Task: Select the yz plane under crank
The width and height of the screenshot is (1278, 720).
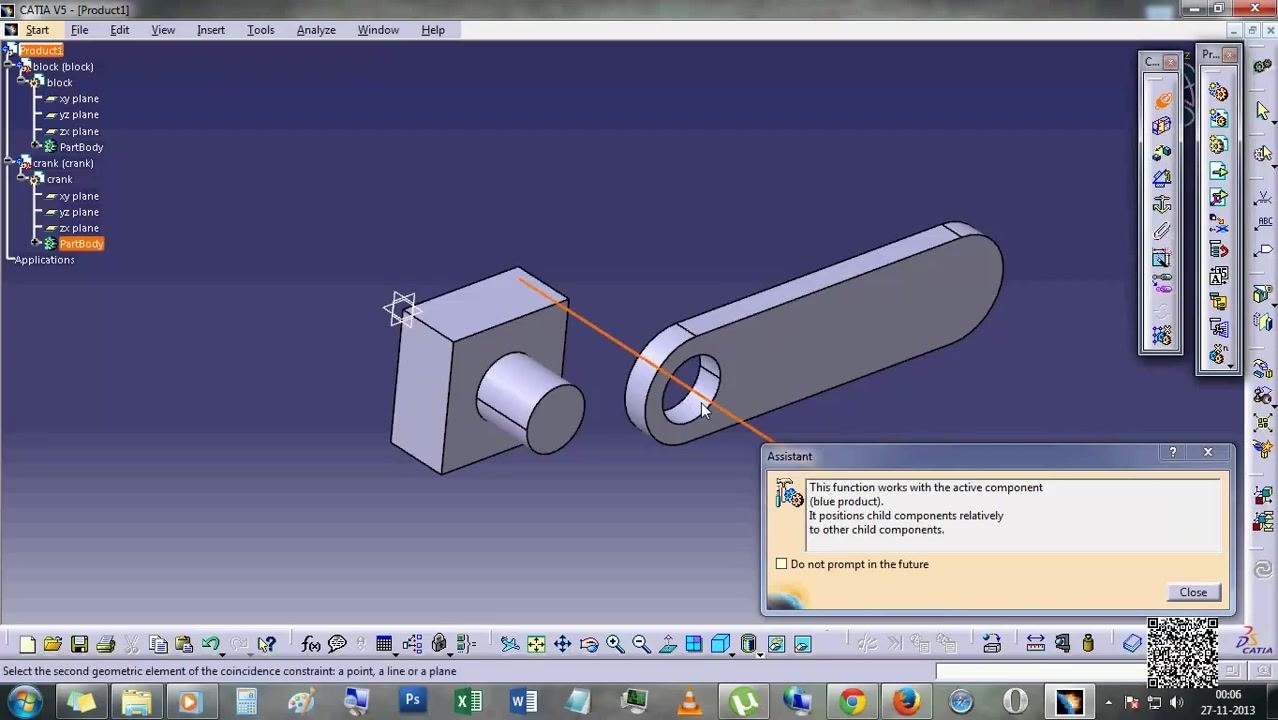Action: click(x=79, y=212)
